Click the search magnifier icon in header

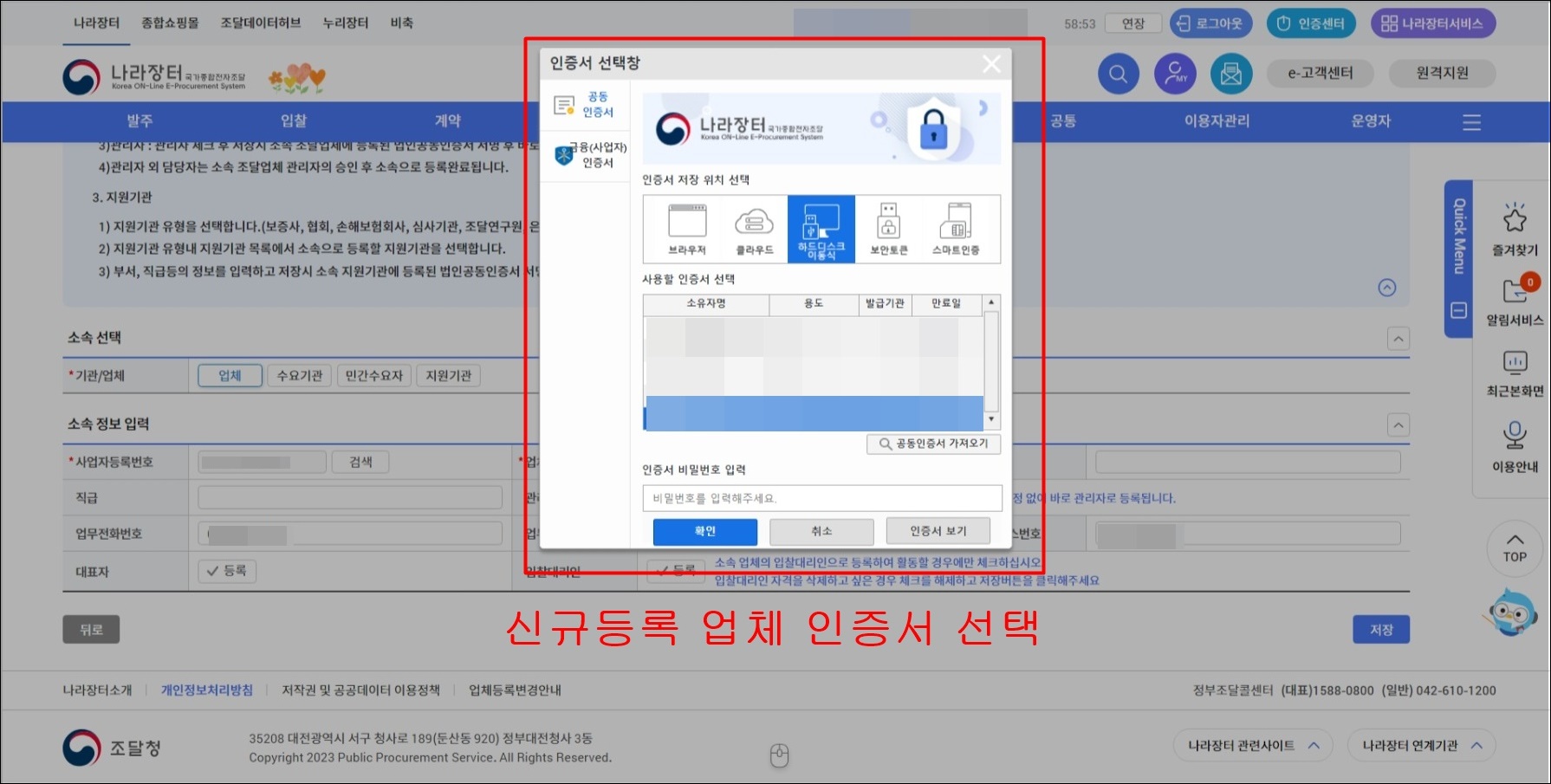[x=1118, y=74]
